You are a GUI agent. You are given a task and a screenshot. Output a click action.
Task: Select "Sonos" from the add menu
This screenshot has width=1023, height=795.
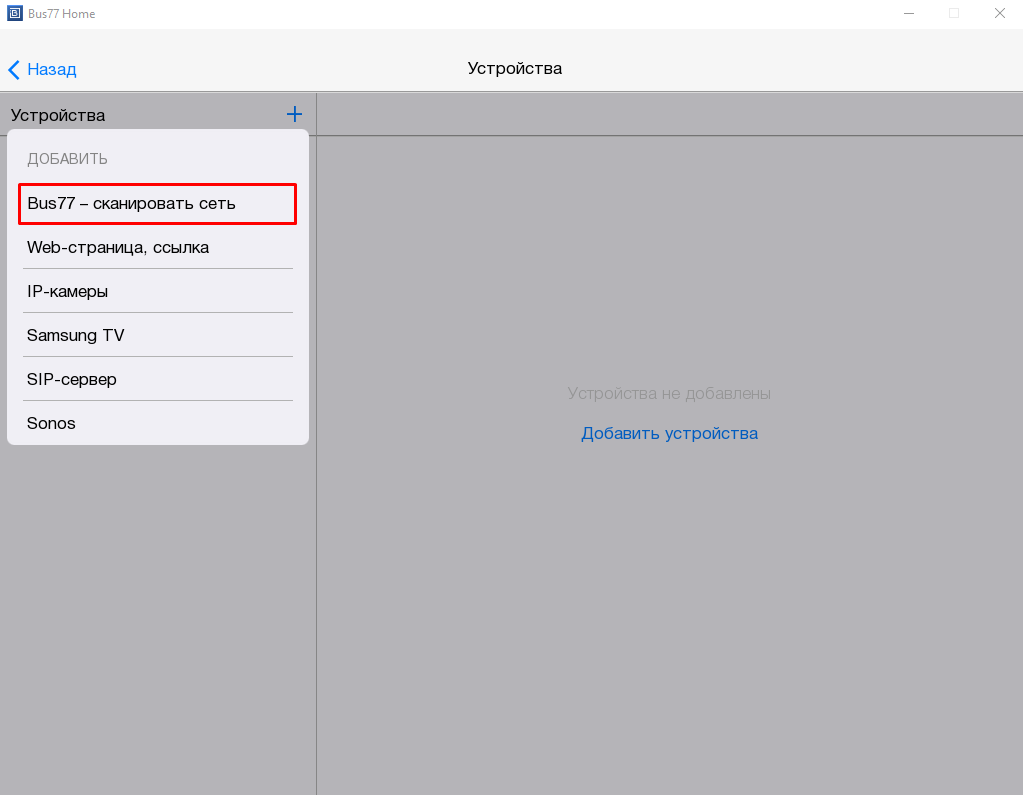point(51,423)
